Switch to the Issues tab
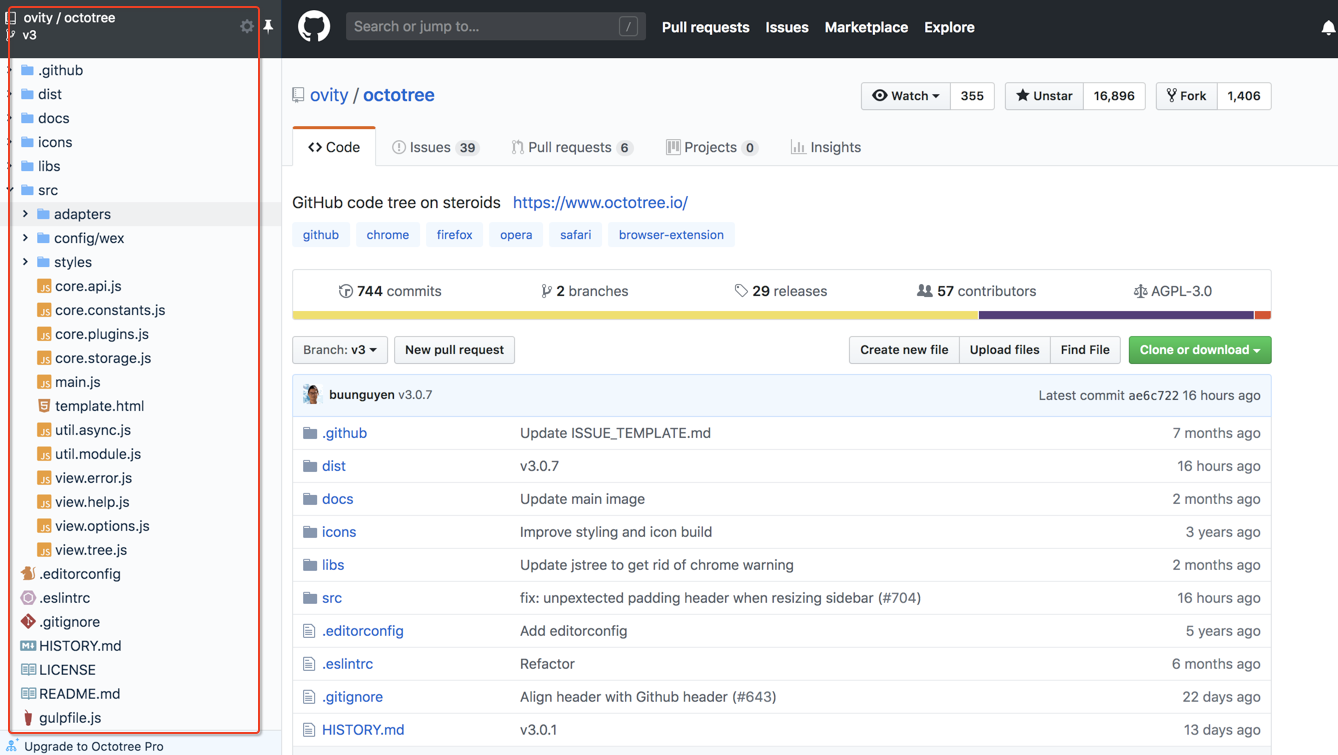Viewport: 1338px width, 755px height. click(435, 147)
